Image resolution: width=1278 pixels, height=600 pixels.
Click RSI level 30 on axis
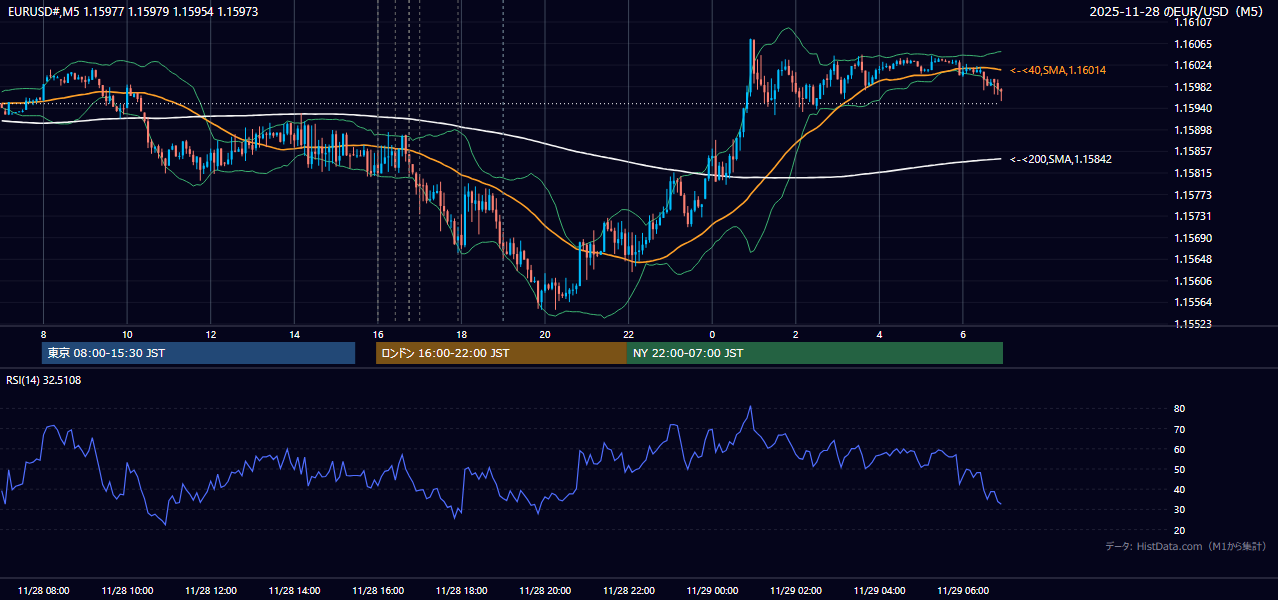[1180, 510]
